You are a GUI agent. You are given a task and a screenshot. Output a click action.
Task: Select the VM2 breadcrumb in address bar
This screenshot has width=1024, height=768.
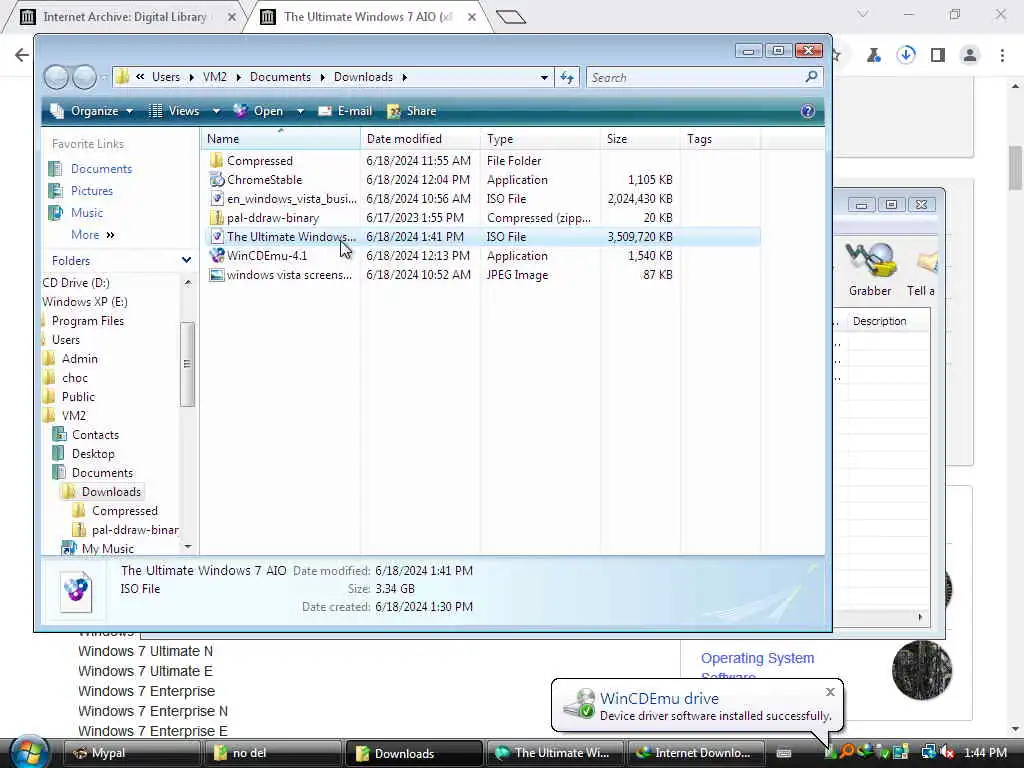point(215,77)
